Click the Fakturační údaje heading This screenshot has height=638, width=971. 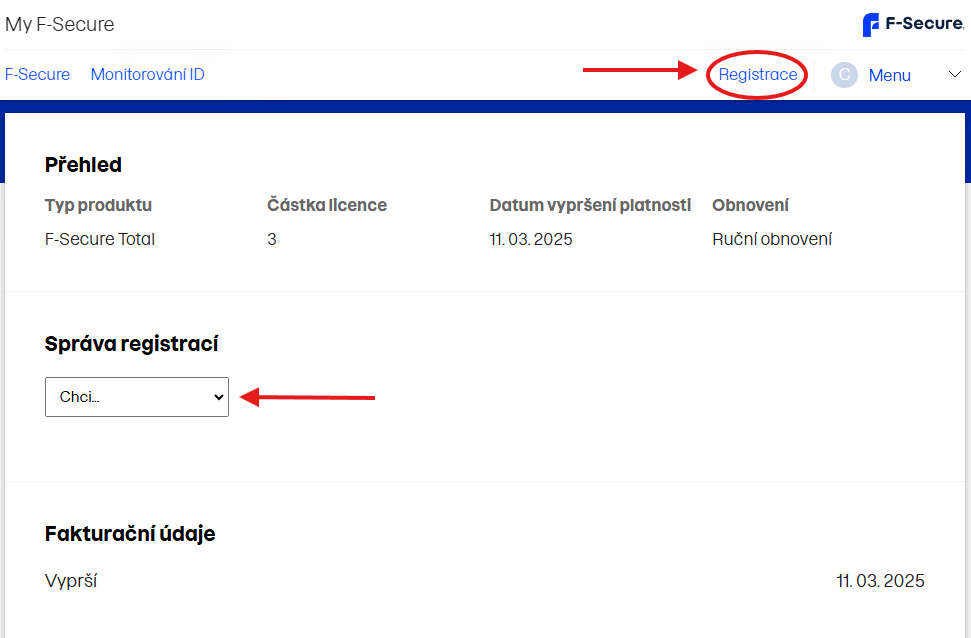click(x=130, y=533)
